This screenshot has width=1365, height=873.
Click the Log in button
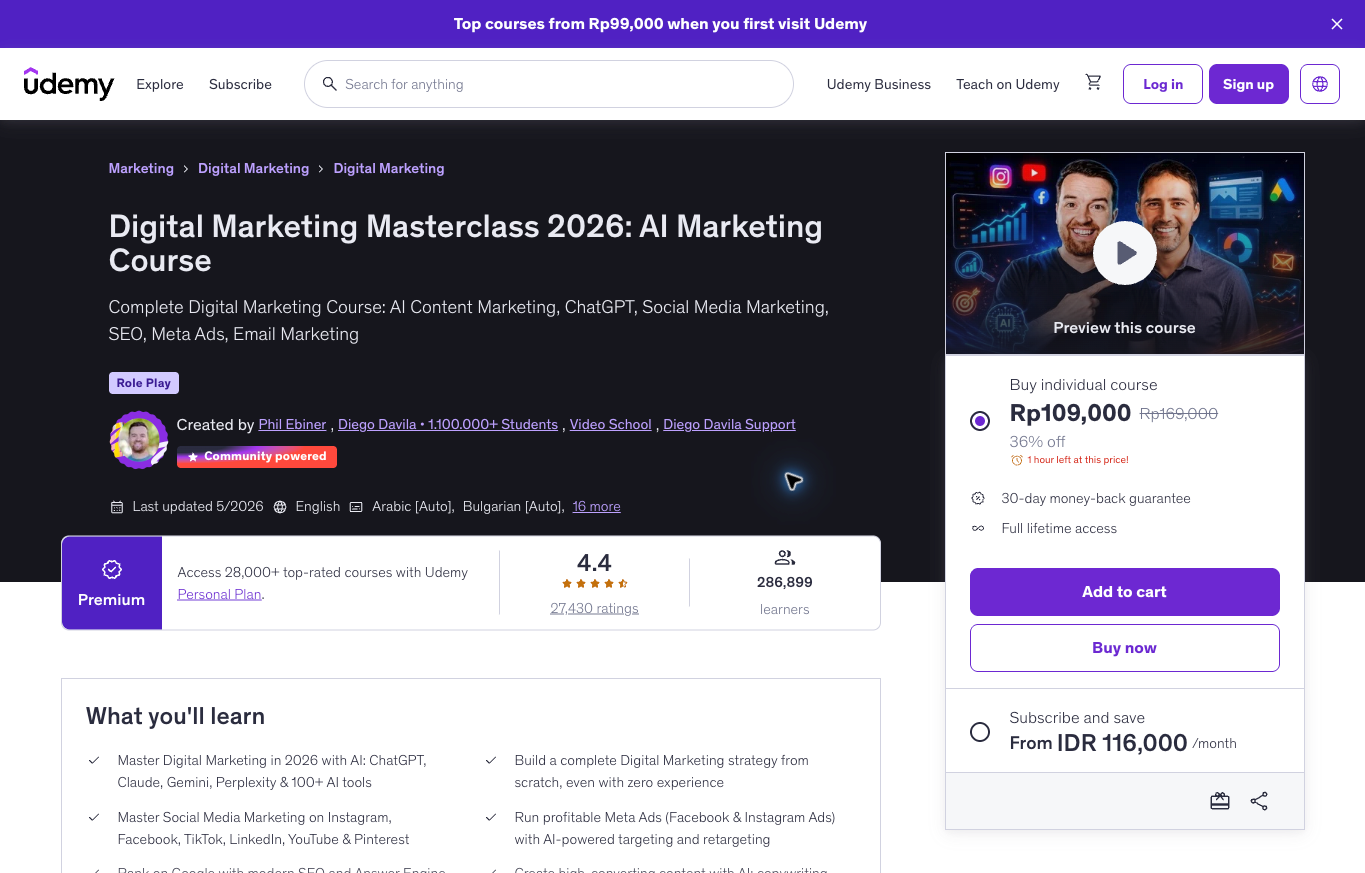tap(1163, 84)
